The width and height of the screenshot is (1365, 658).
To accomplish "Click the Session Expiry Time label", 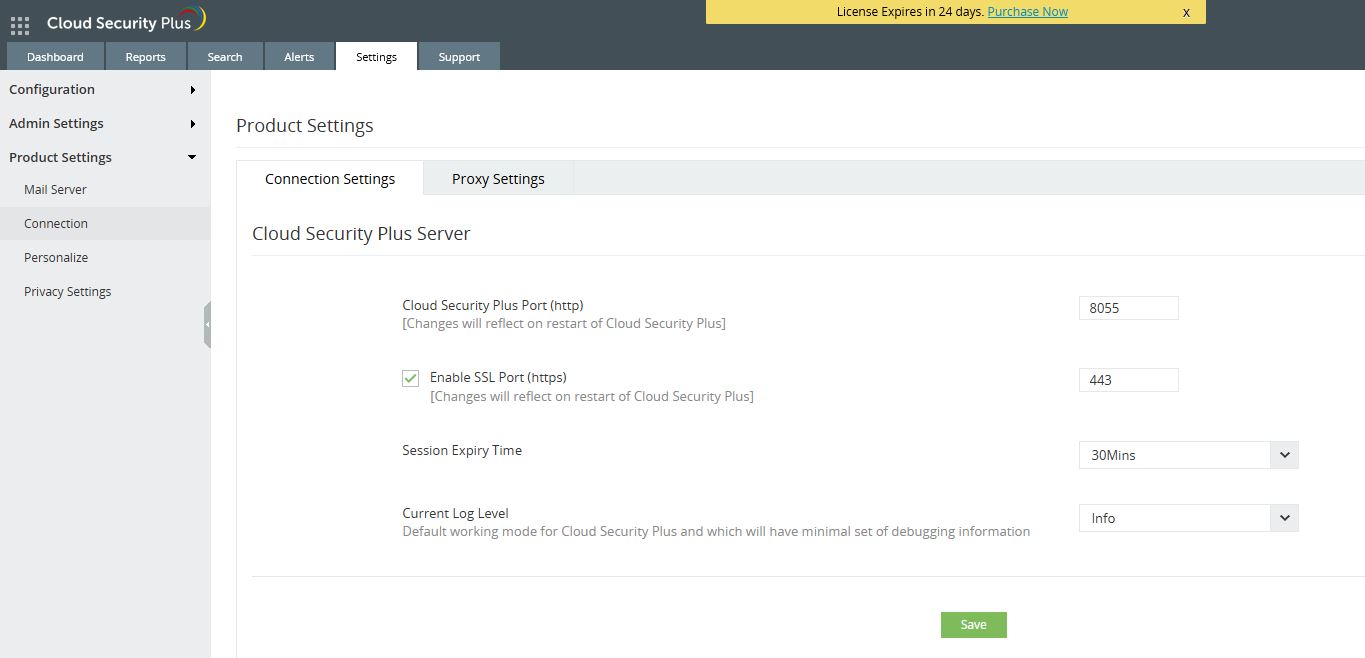I will pos(462,451).
